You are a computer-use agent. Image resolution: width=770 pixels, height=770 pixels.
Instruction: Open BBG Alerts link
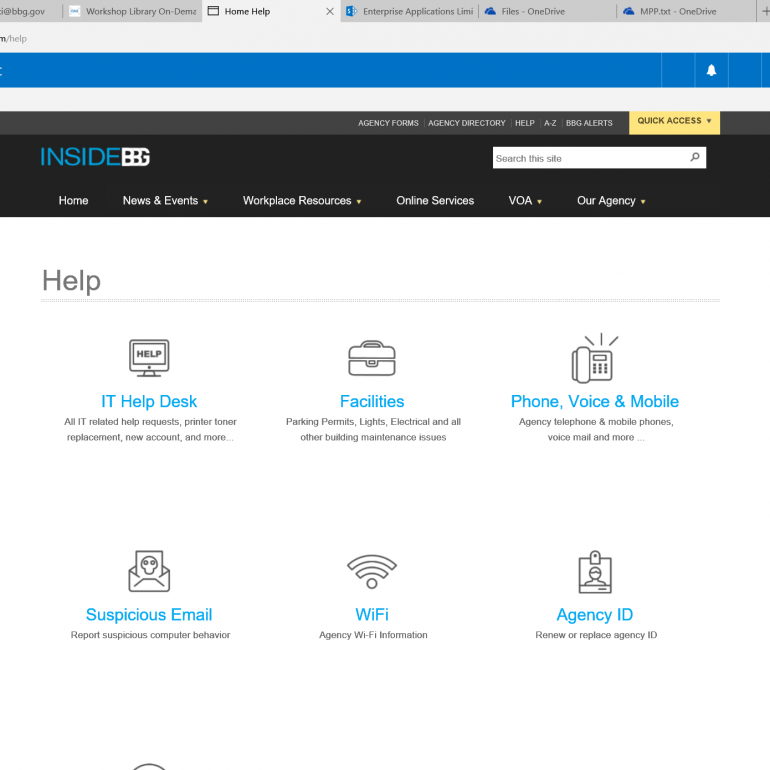[589, 123]
